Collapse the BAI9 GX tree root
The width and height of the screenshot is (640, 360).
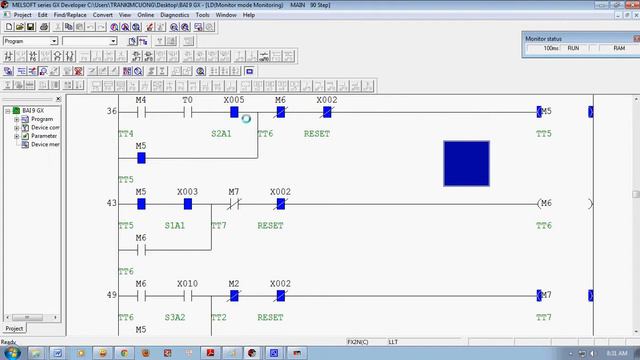(x=7, y=111)
